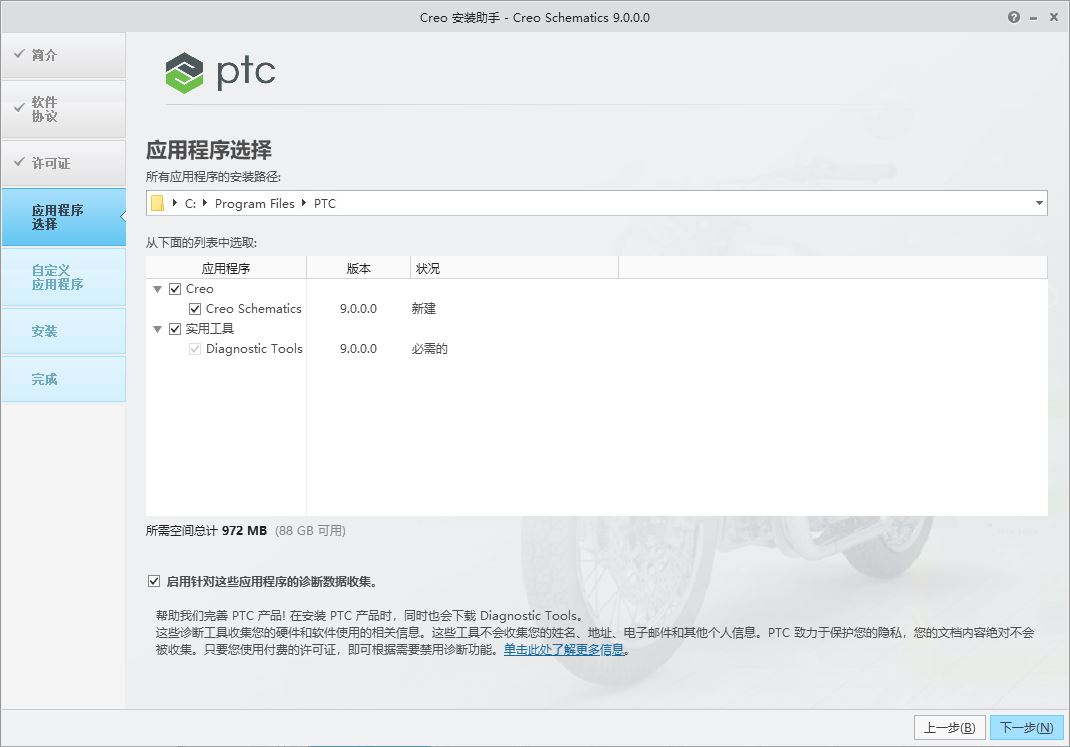Click the 972 MB required space value
Viewport: 1070px width, 747px height.
[244, 531]
